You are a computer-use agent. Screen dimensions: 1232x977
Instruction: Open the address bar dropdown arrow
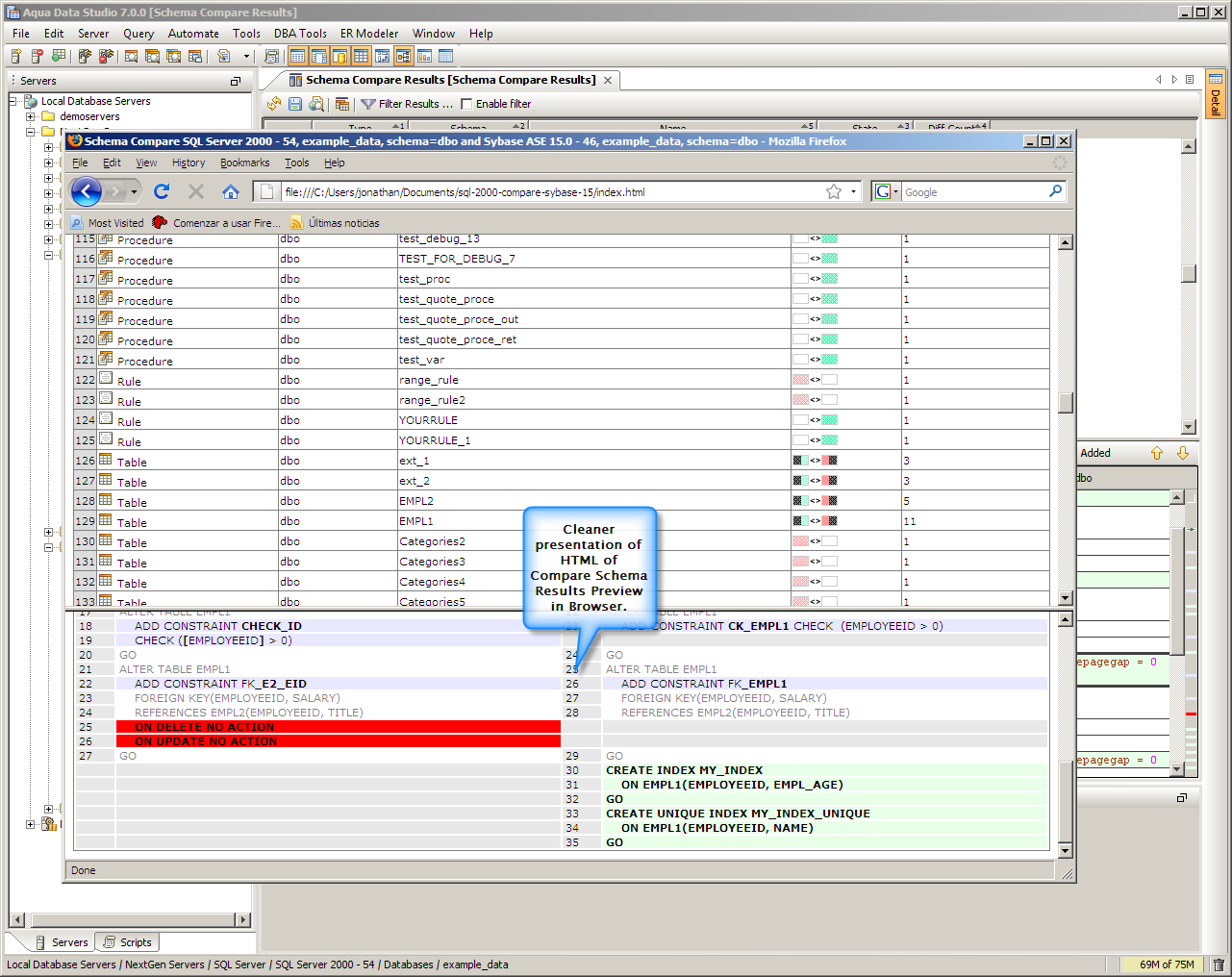pos(853,191)
